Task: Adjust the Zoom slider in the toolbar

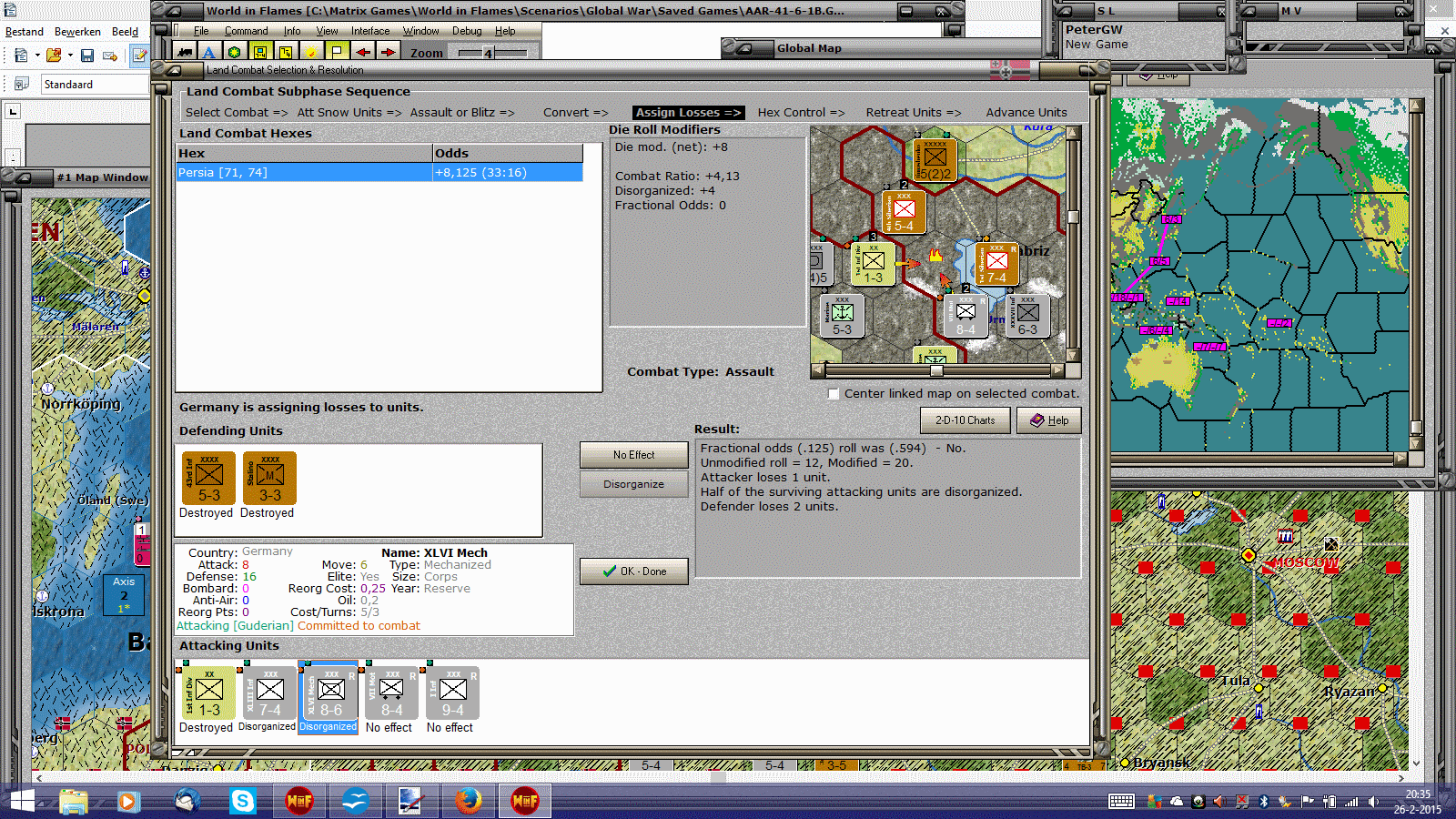Action: 489,53
